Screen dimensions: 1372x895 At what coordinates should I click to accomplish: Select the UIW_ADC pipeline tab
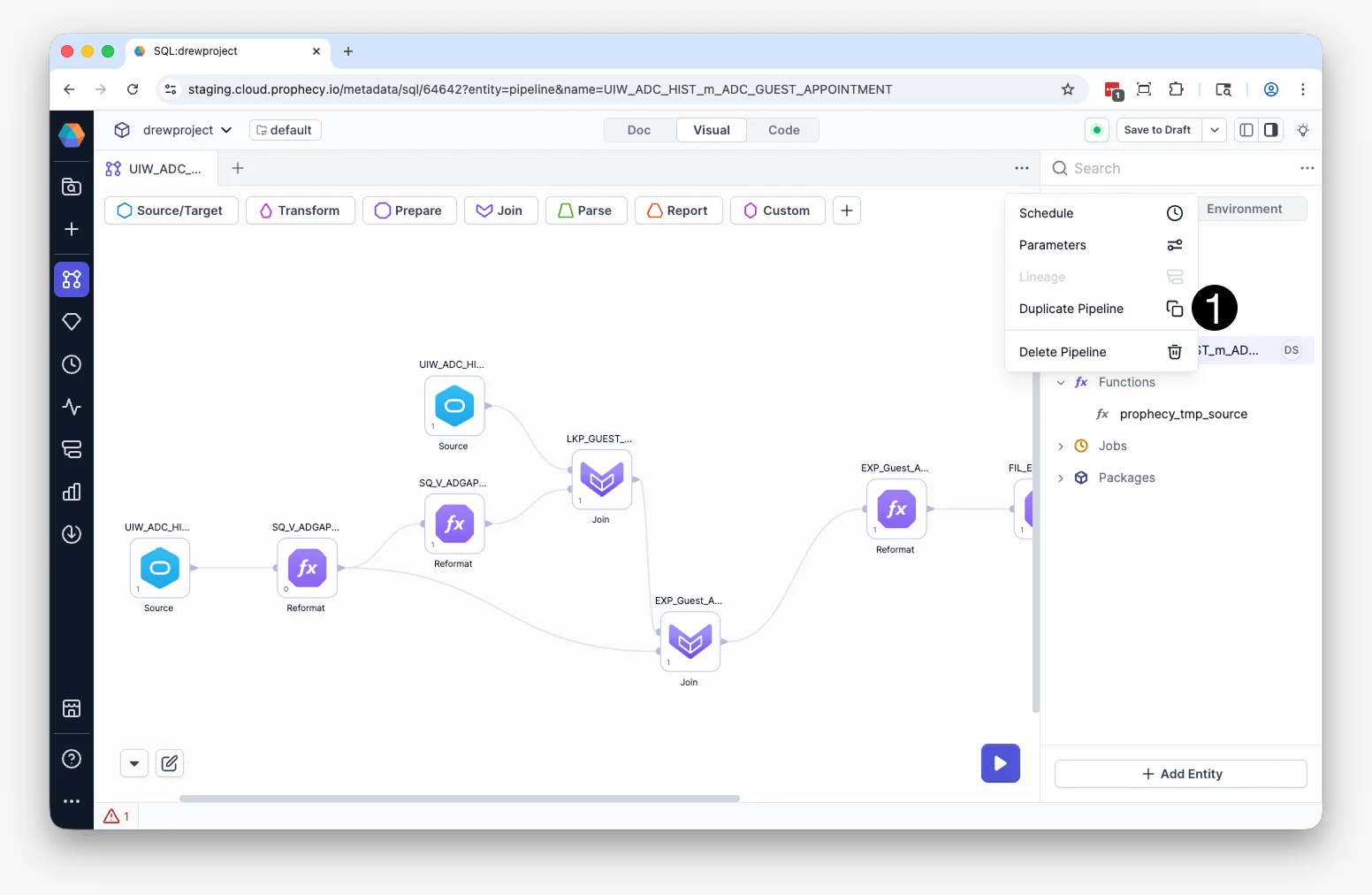(x=154, y=168)
